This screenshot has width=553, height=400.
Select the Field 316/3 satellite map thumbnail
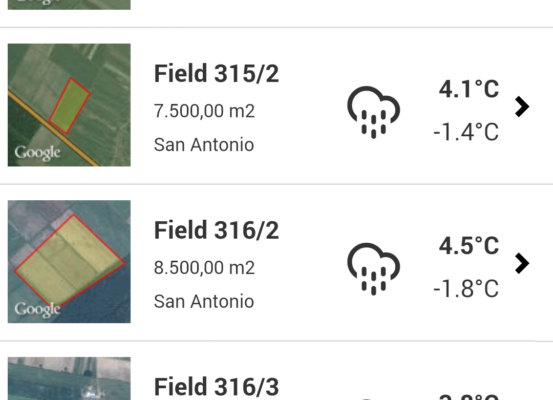click(x=69, y=378)
